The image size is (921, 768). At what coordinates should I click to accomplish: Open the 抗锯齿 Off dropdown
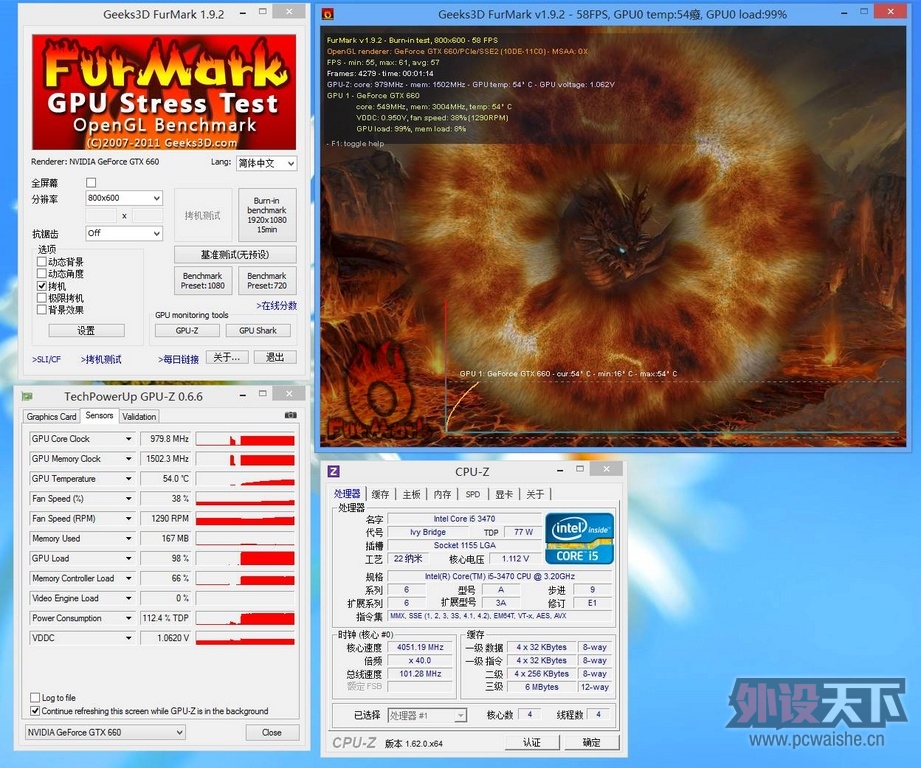pyautogui.click(x=123, y=233)
